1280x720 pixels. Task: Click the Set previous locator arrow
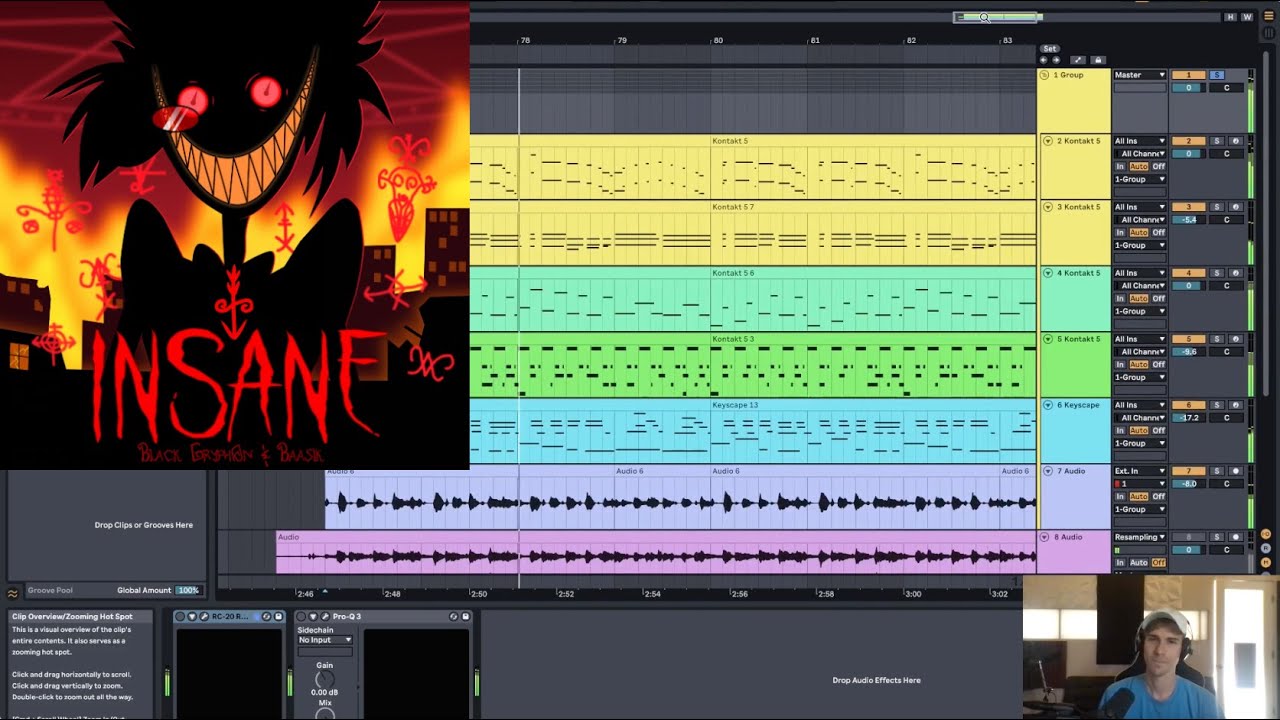pos(1043,60)
